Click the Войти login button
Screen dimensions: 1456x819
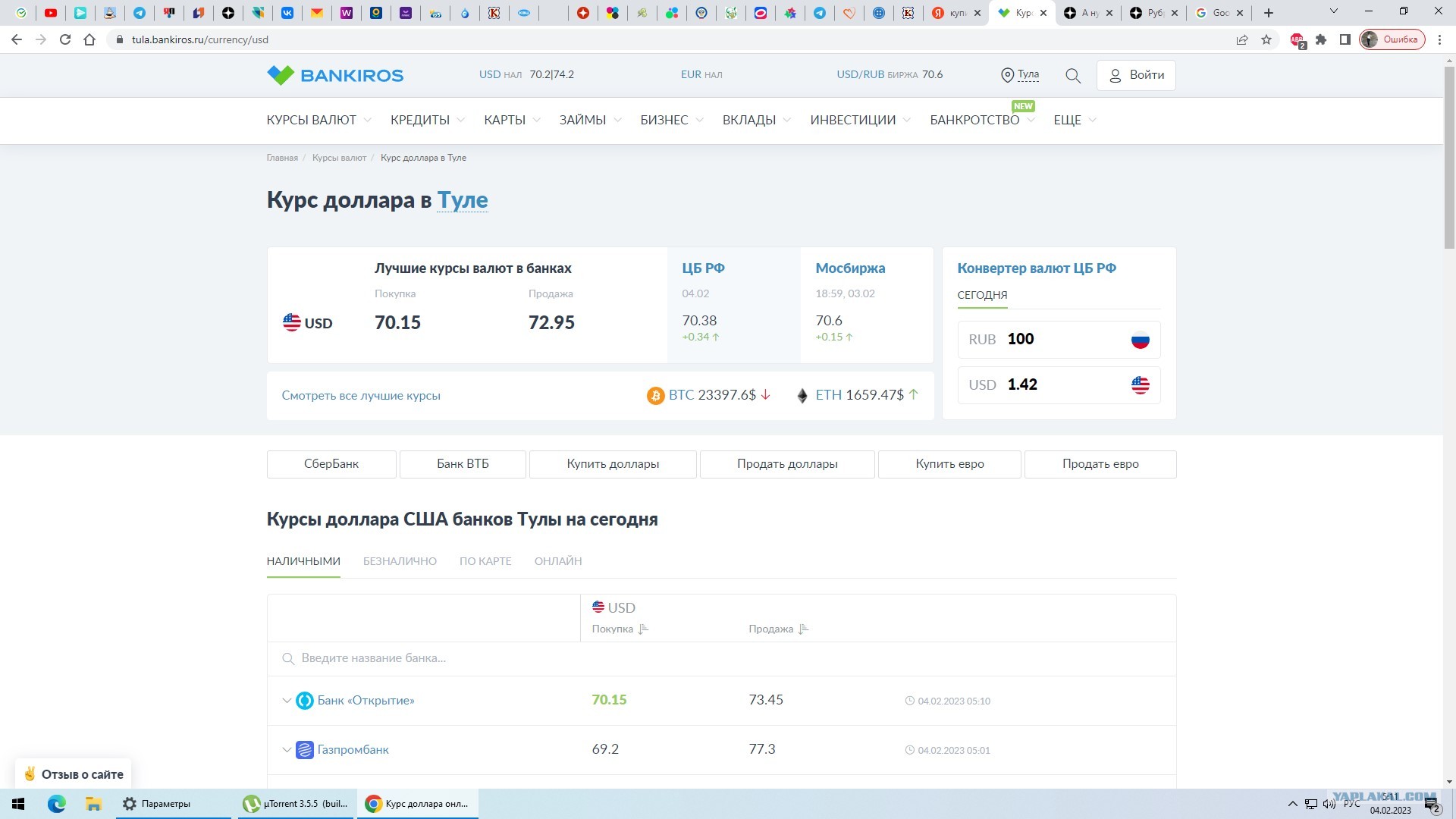pyautogui.click(x=1136, y=75)
